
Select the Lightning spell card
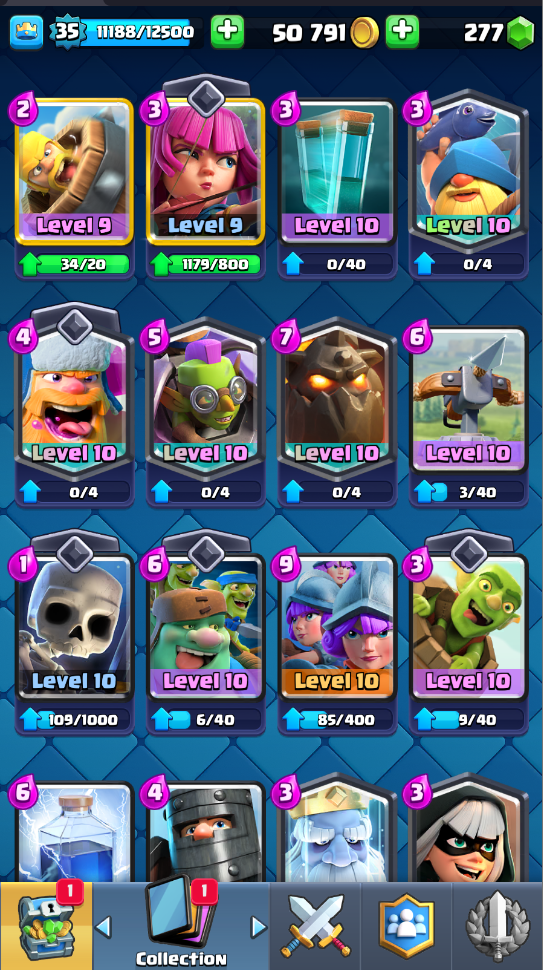coord(74,832)
